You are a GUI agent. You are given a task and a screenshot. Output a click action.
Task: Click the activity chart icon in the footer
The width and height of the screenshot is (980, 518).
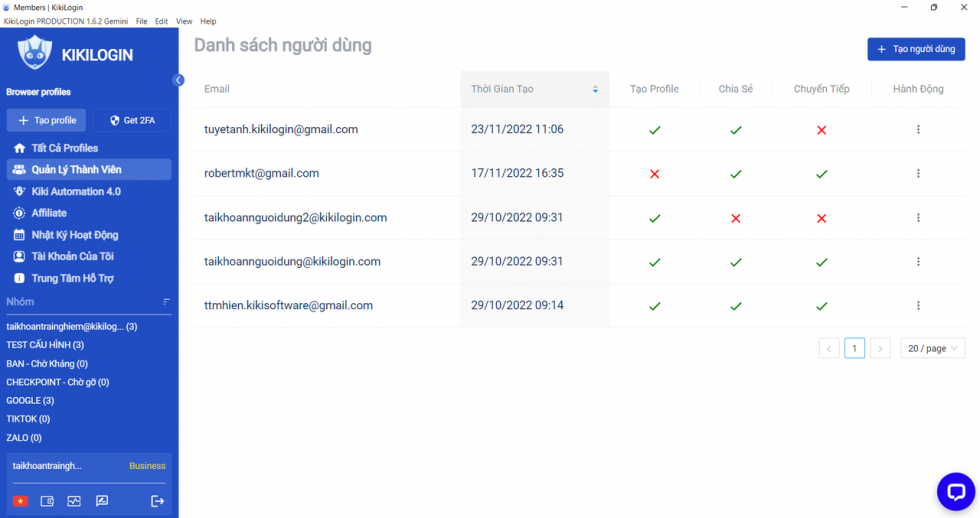point(74,501)
